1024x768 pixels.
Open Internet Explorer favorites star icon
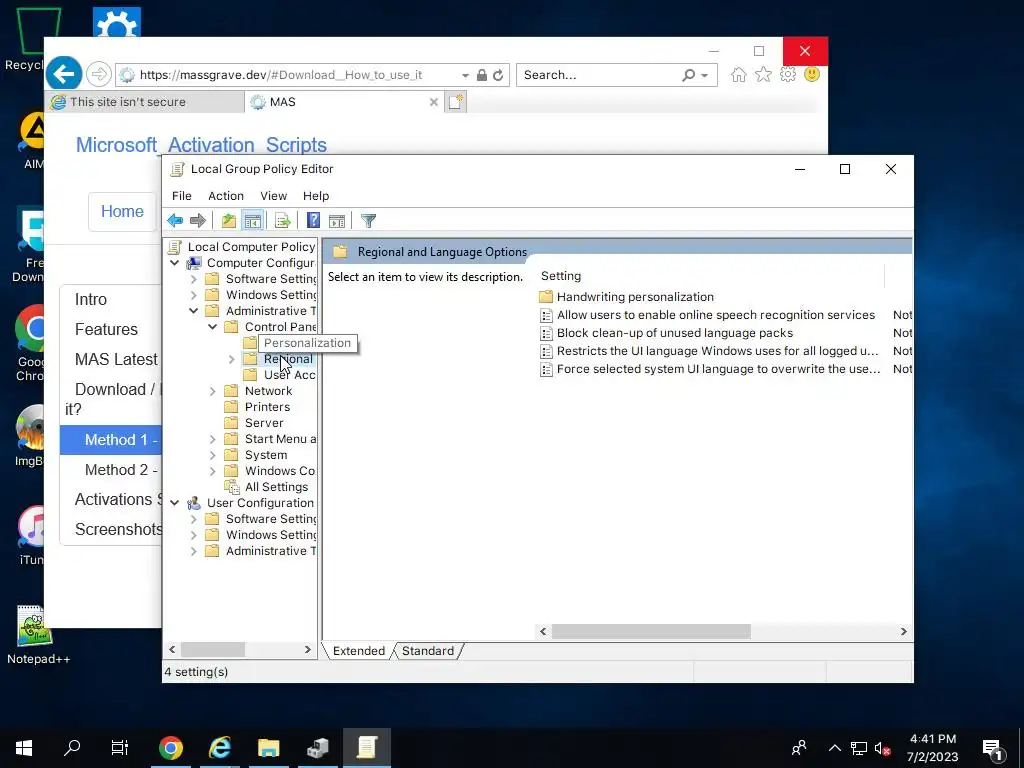(763, 74)
